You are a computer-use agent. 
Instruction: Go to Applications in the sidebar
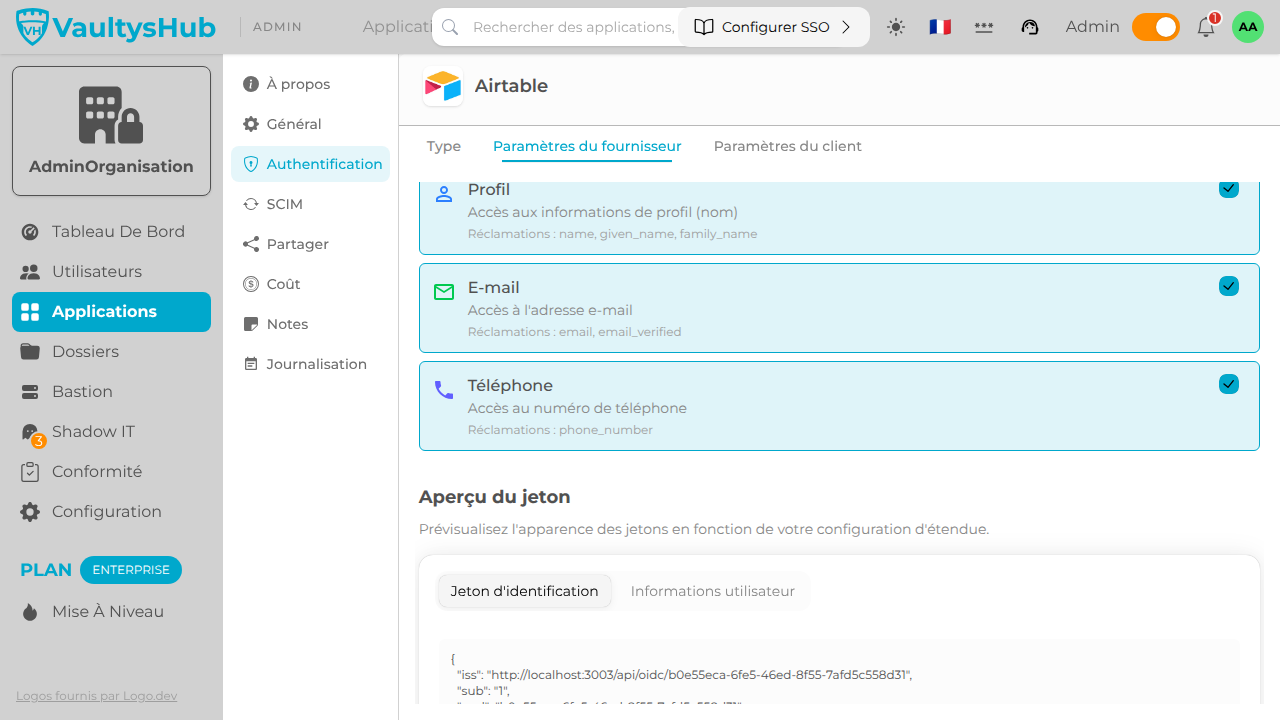(x=111, y=312)
